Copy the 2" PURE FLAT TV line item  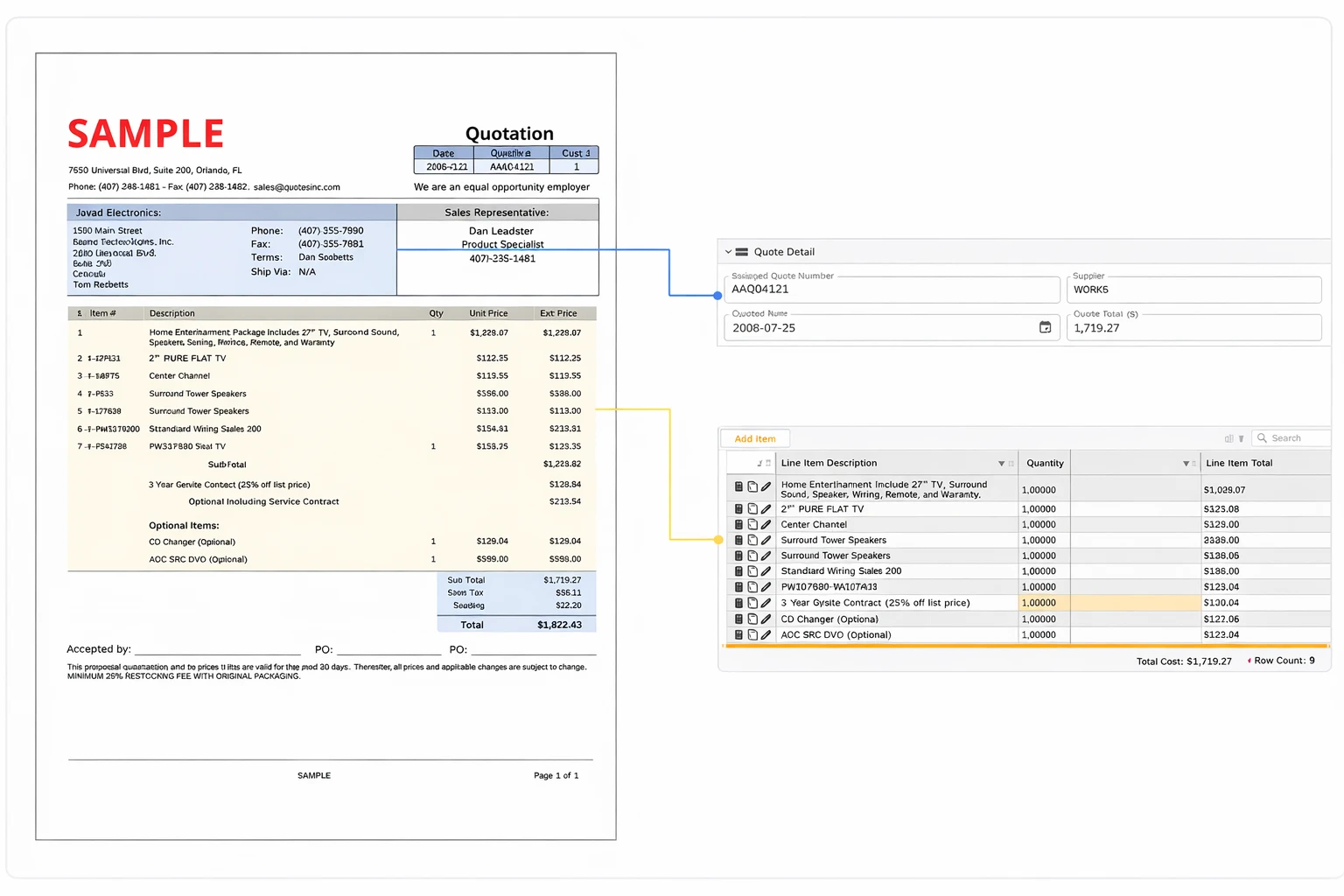752,509
